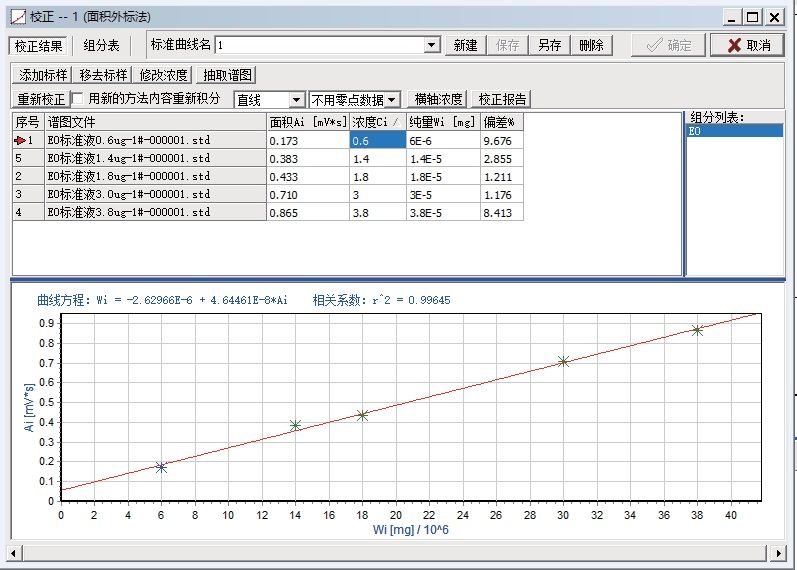Click the concentration cell 1.8
Screen dimensions: 797x570
tap(378, 176)
